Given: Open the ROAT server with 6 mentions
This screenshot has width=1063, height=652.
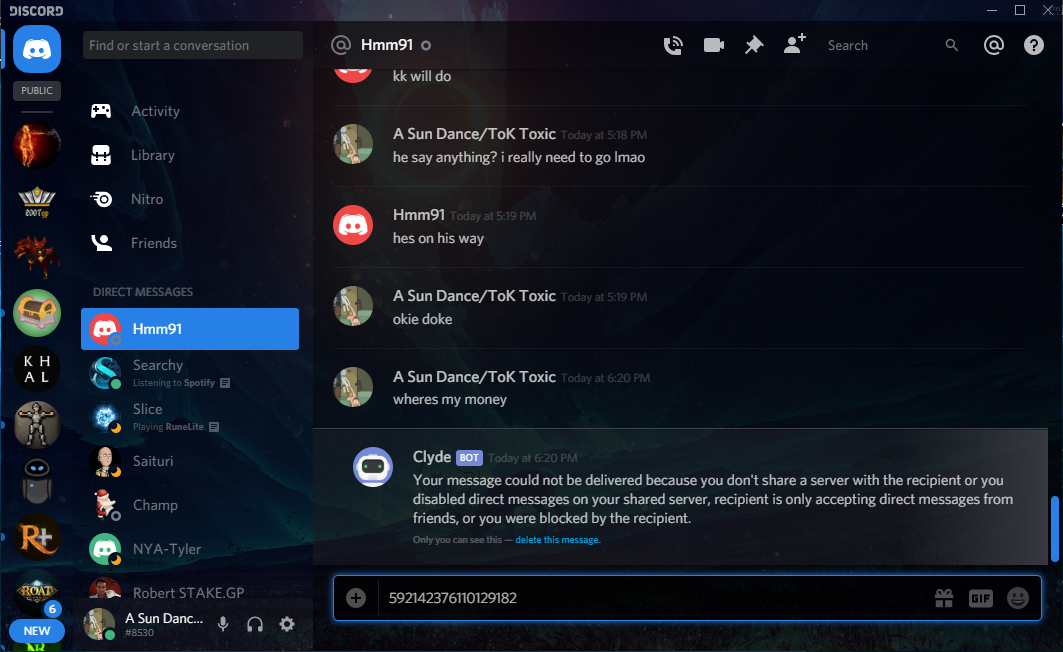Looking at the screenshot, I should 37,593.
